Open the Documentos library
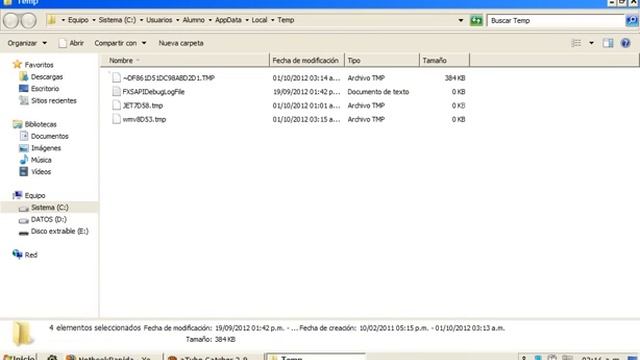Viewport: 640px width, 360px height. (x=49, y=136)
